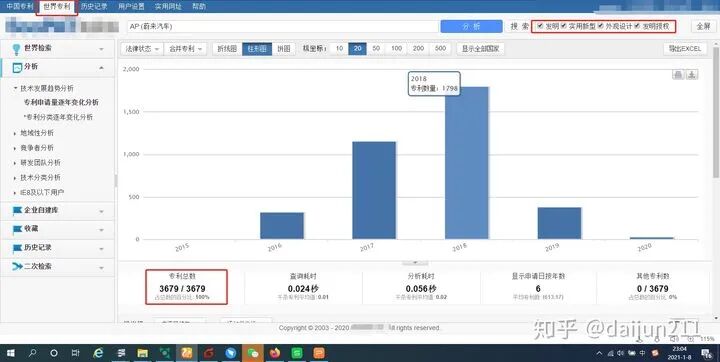Click the lightbulb icon beside 世界检索
Viewport: 720px width, 362px height.
pos(17,49)
